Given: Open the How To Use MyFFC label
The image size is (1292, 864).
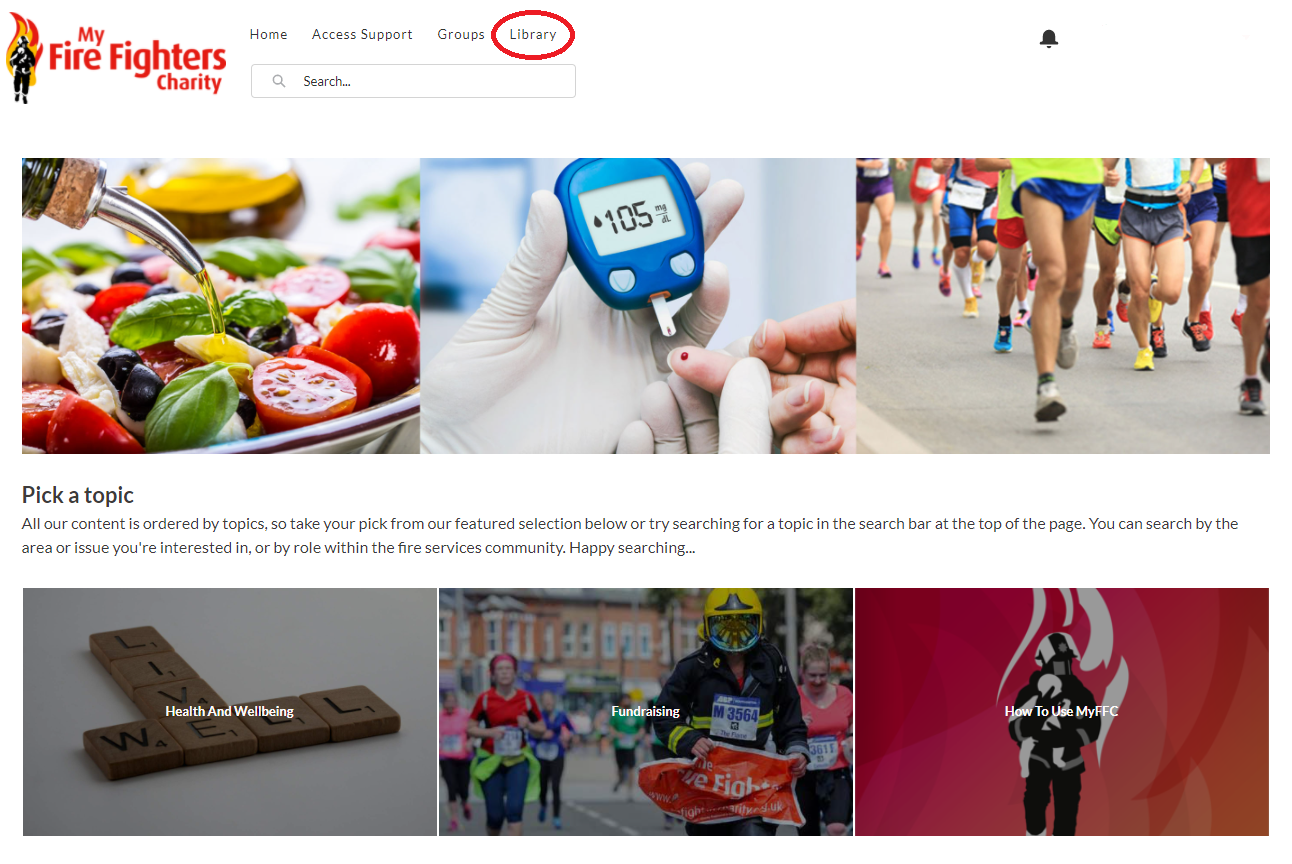Looking at the screenshot, I should [x=1062, y=711].
